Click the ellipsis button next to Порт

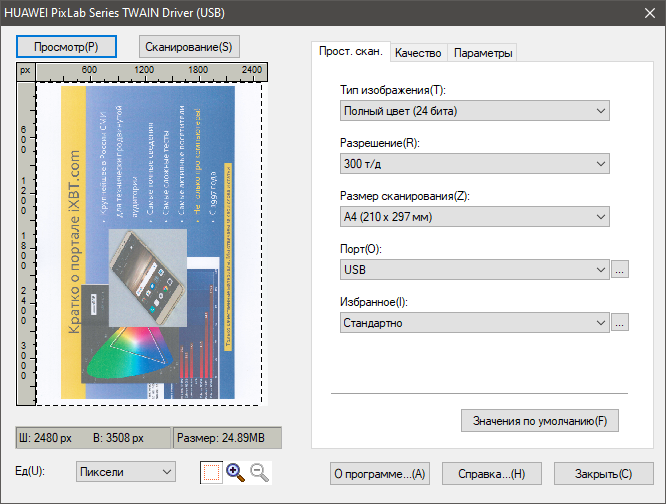click(620, 270)
